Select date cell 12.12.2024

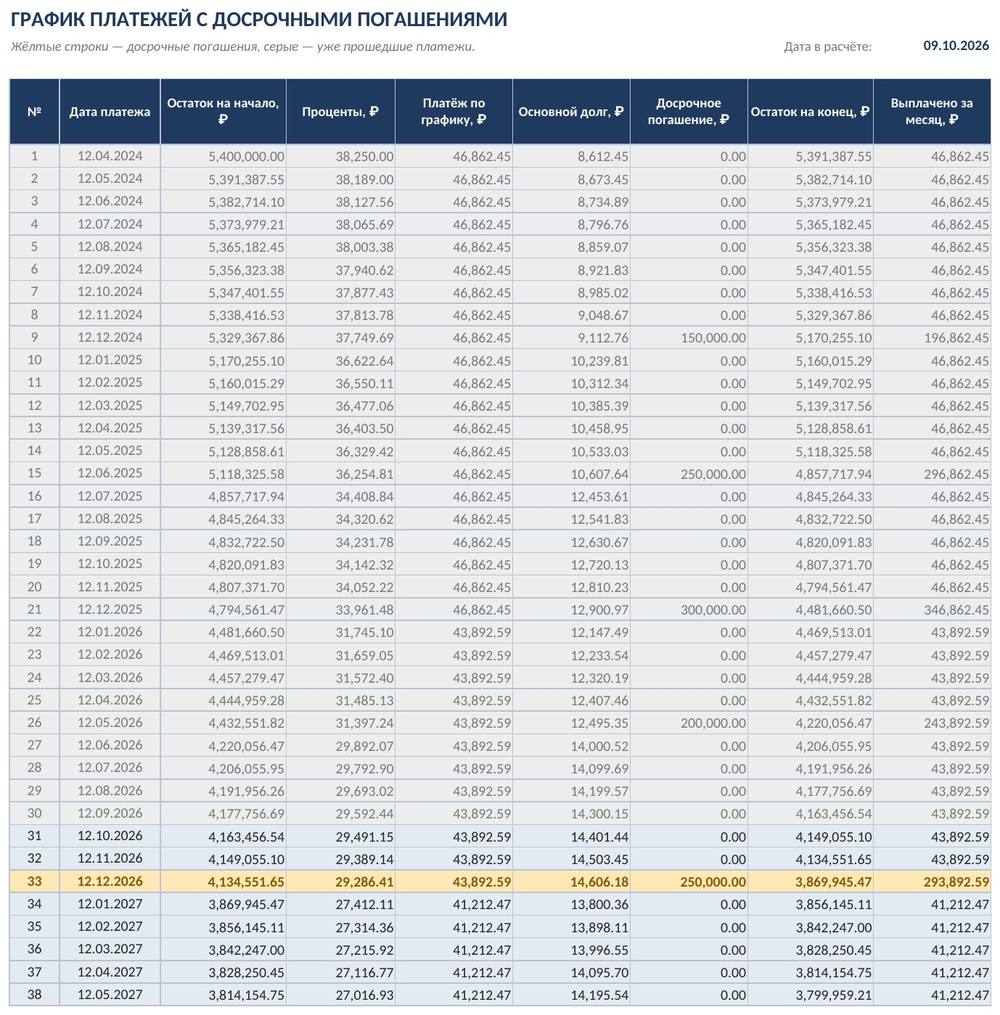pyautogui.click(x=109, y=337)
